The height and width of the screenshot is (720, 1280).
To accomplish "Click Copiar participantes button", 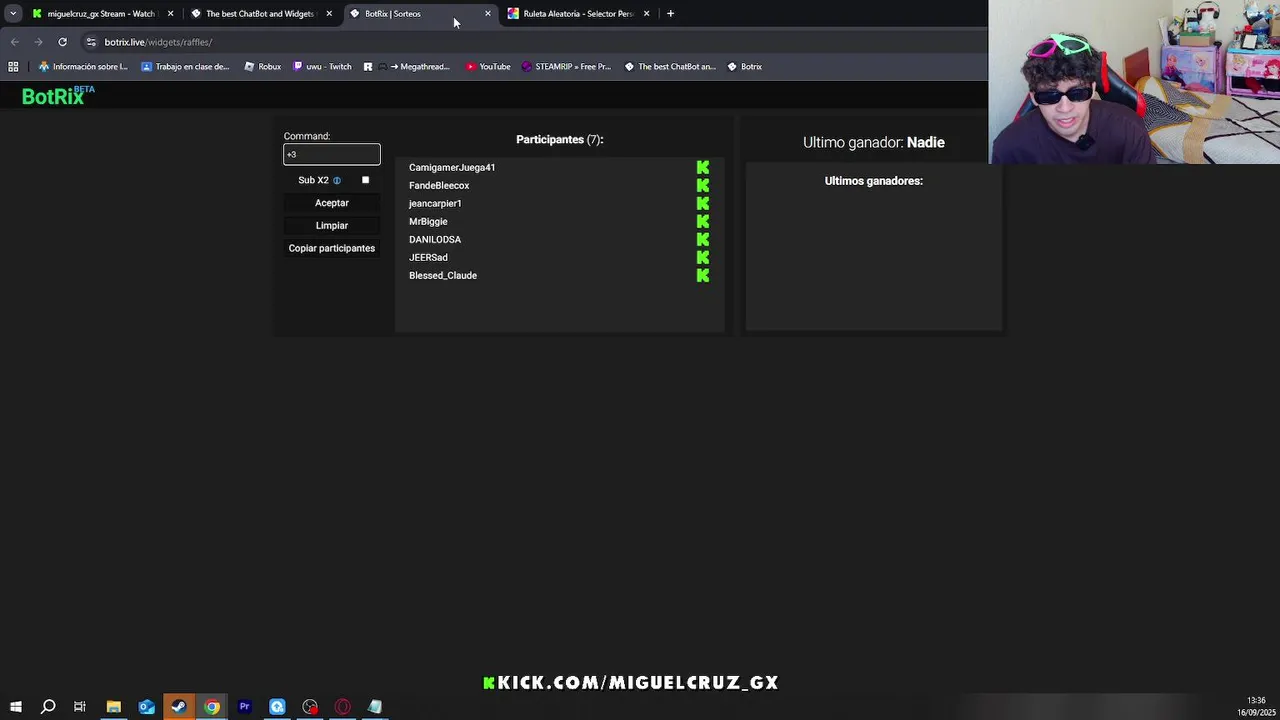I will pos(332,248).
